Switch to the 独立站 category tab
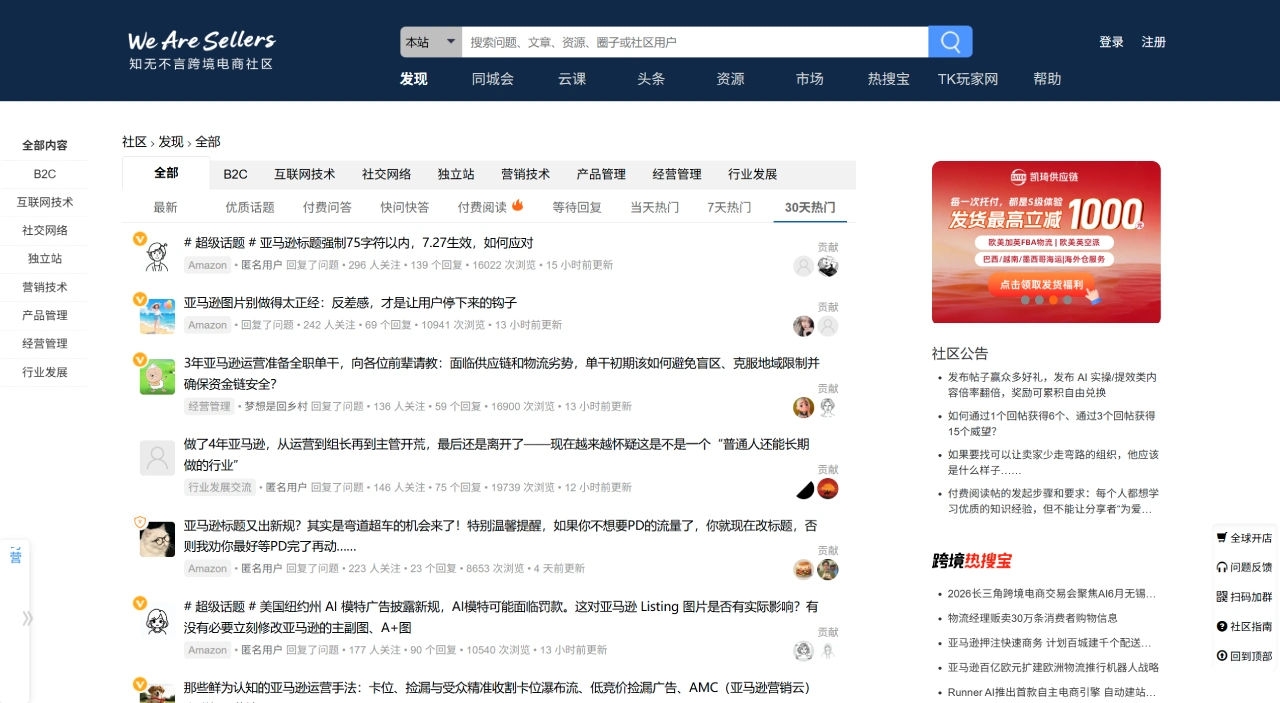Image resolution: width=1280 pixels, height=703 pixels. [x=456, y=174]
